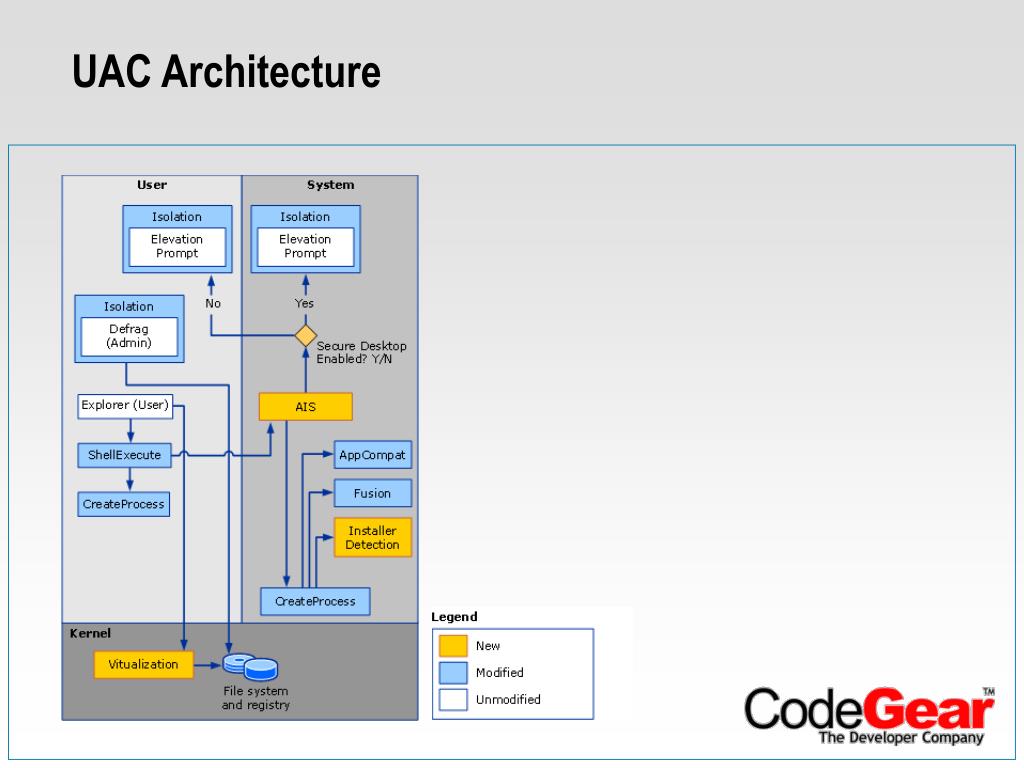Screen dimensions: 1024x768
Task: Click Isolation label in the System column
Action: (x=305, y=217)
